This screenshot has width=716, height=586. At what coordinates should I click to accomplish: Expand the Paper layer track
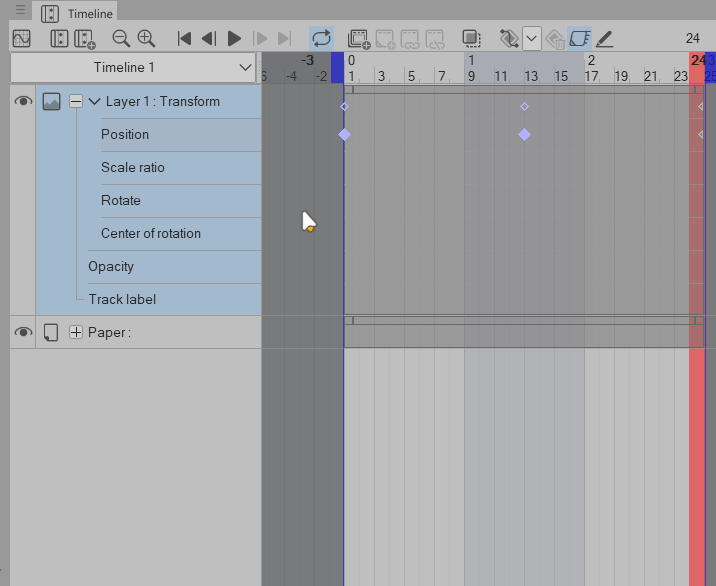[x=75, y=332]
